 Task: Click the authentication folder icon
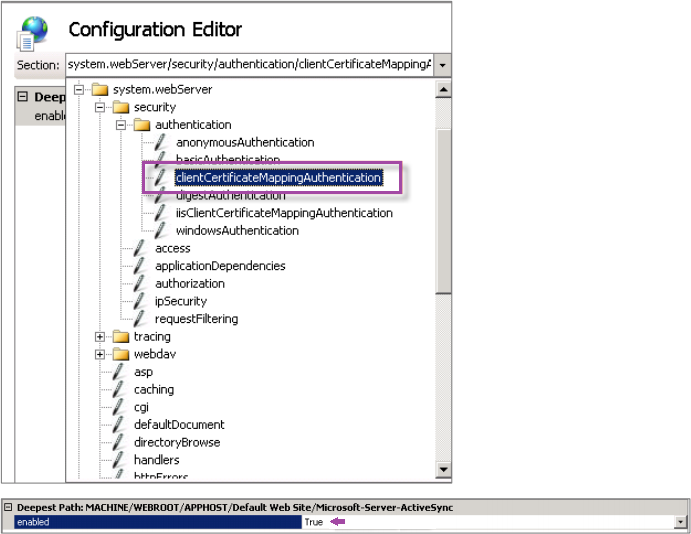tap(142, 125)
